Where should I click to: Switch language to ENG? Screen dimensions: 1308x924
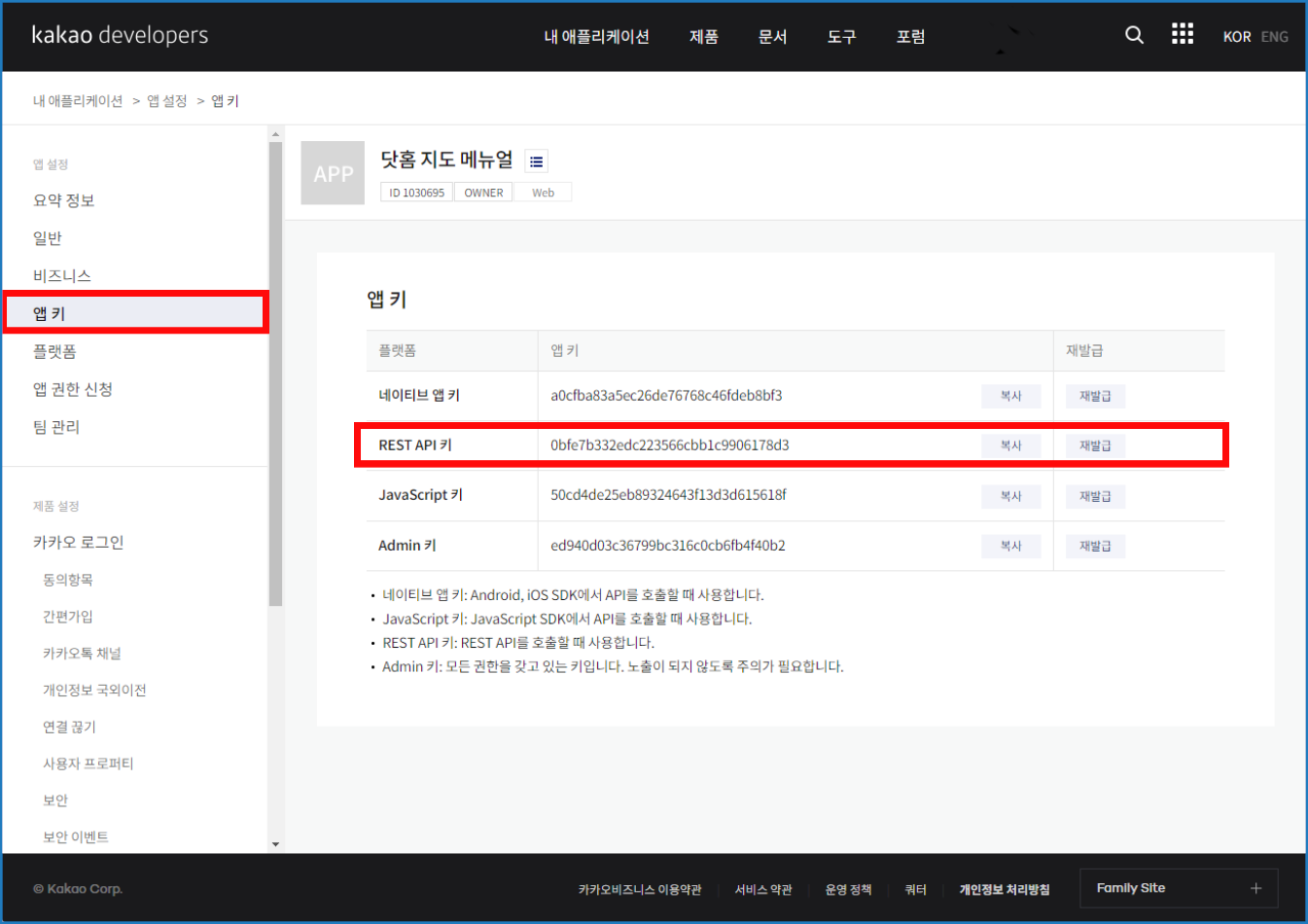[1274, 37]
